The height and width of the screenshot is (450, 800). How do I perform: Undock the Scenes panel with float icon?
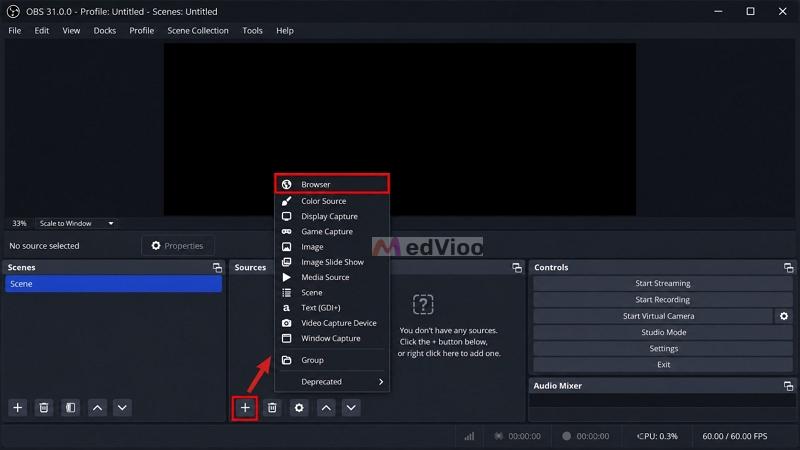(217, 267)
